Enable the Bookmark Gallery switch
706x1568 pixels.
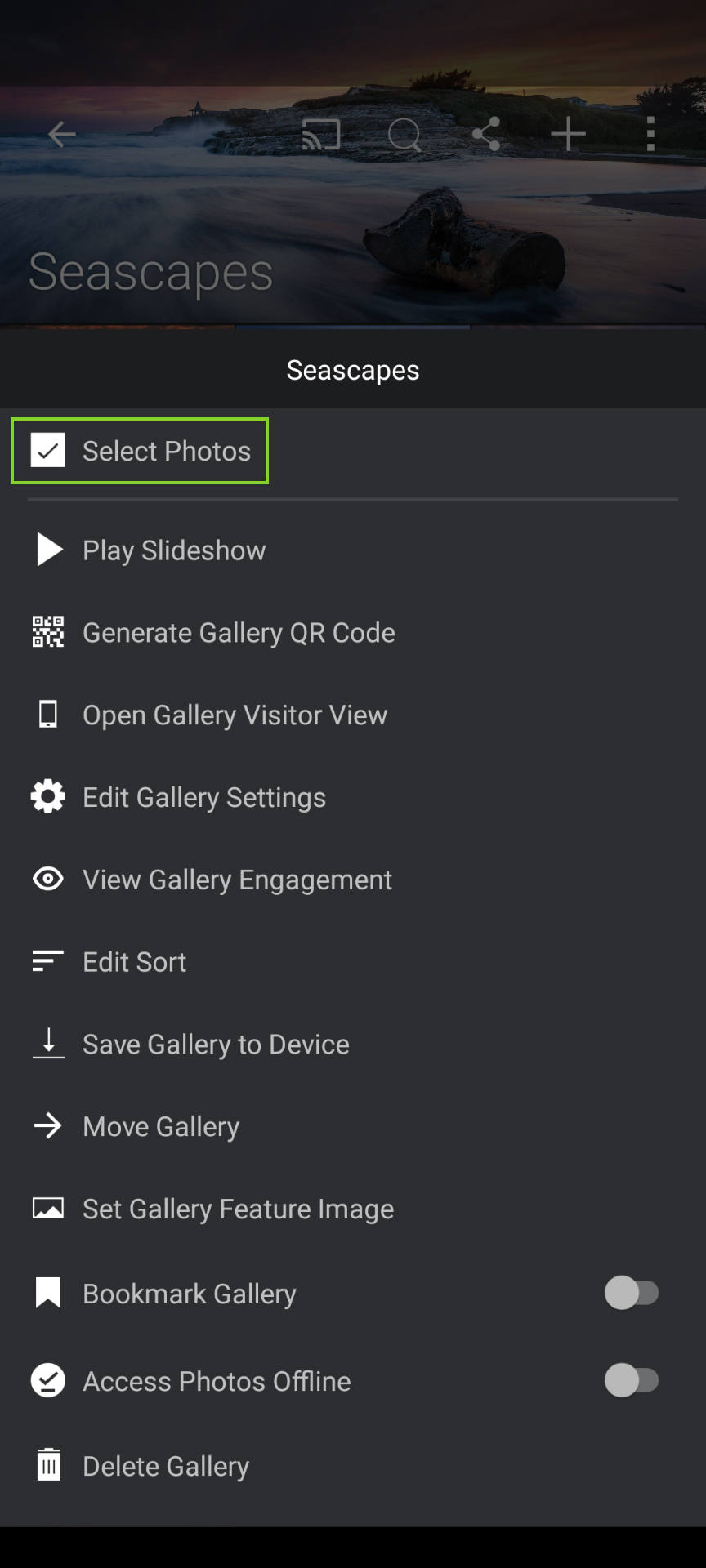point(631,1293)
